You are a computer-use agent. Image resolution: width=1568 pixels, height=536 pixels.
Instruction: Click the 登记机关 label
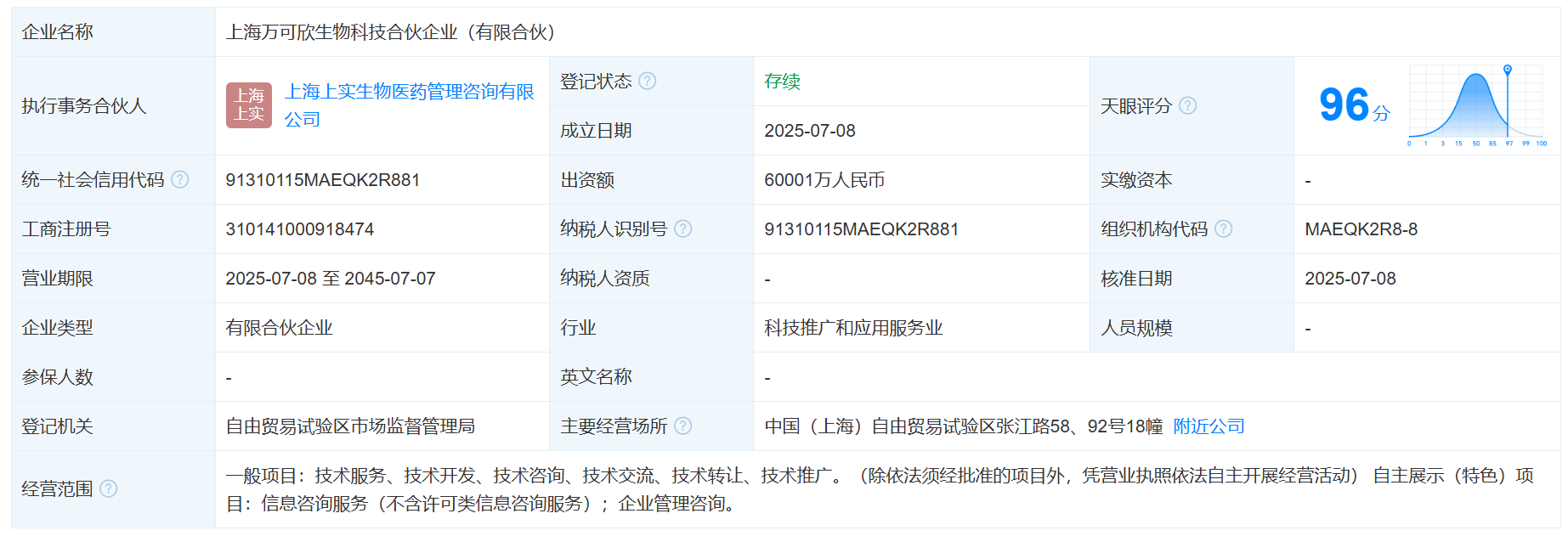pyautogui.click(x=58, y=426)
